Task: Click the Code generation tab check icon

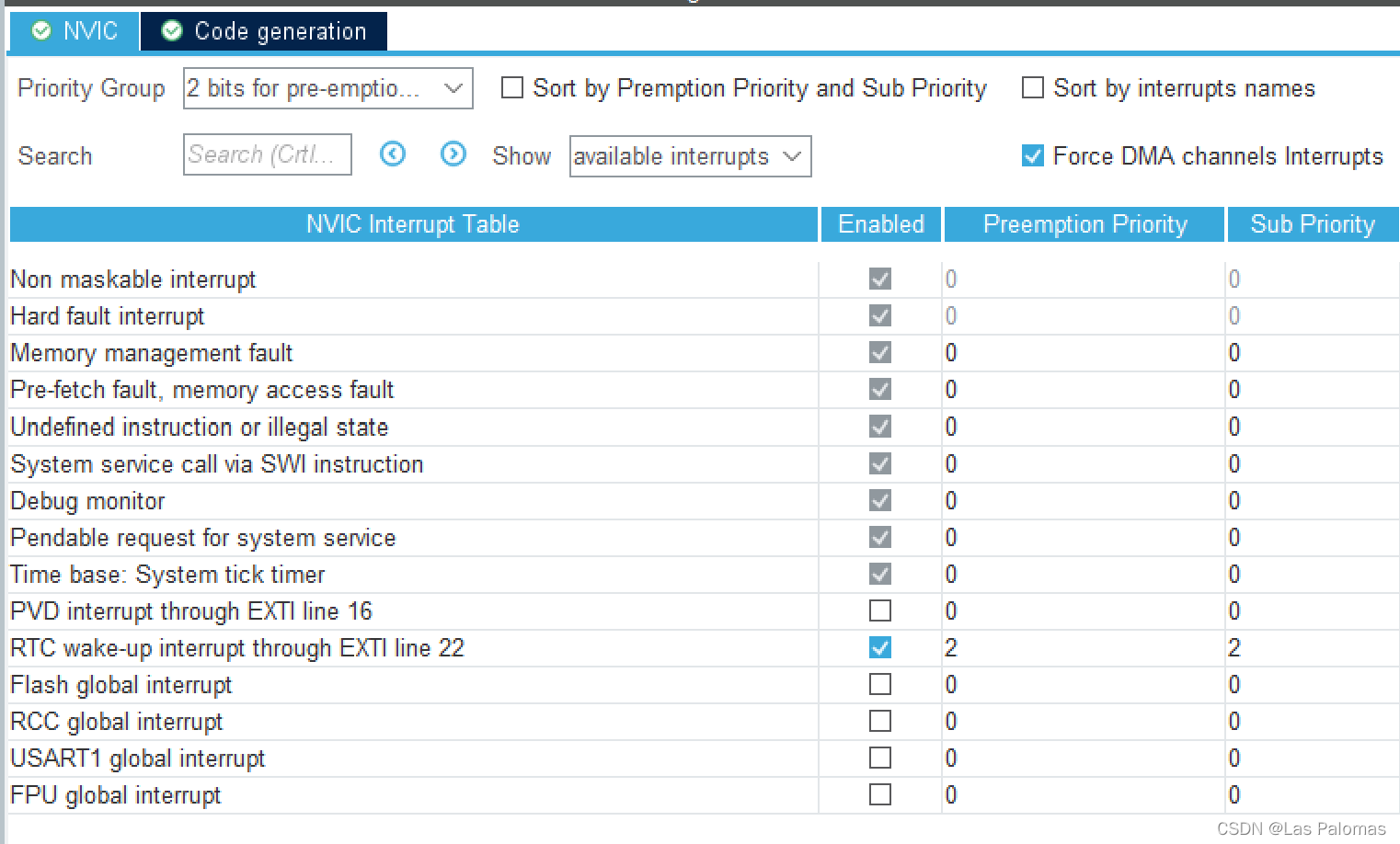Action: 172,31
